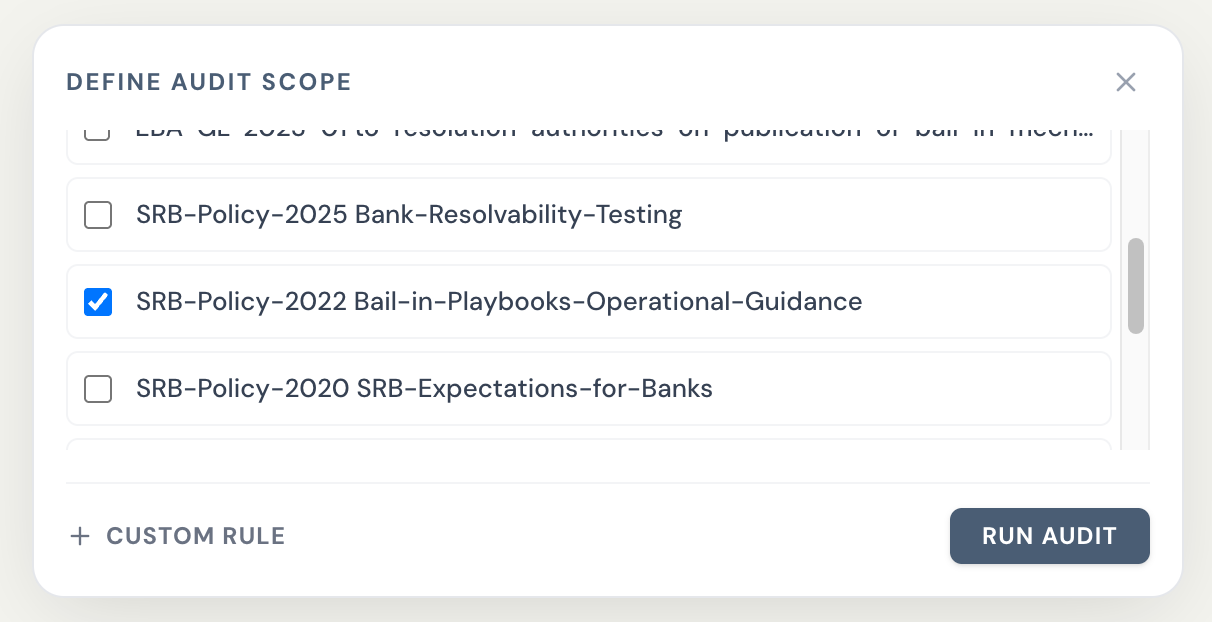The image size is (1212, 622).
Task: Add a Custom Rule via text link
Action: (195, 537)
